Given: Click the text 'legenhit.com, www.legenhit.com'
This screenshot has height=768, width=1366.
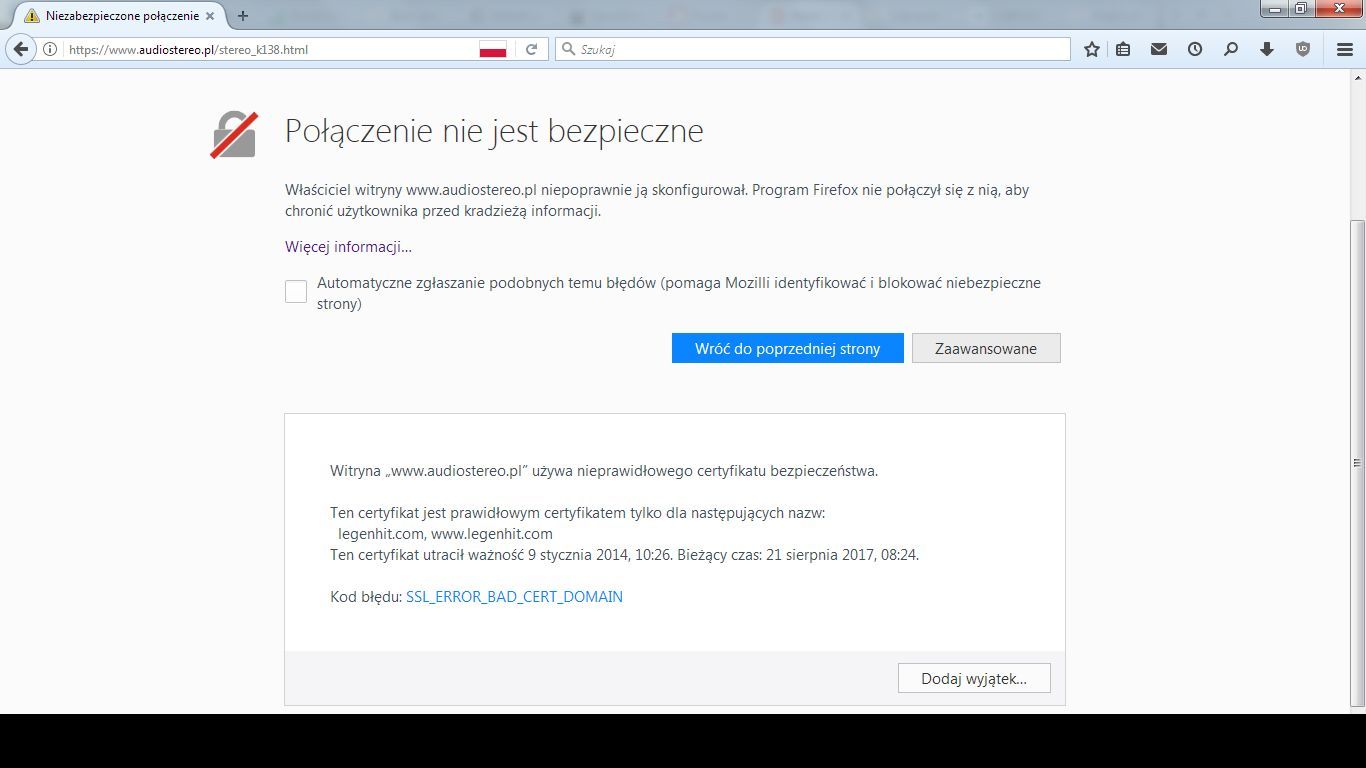Looking at the screenshot, I should (x=445, y=534).
